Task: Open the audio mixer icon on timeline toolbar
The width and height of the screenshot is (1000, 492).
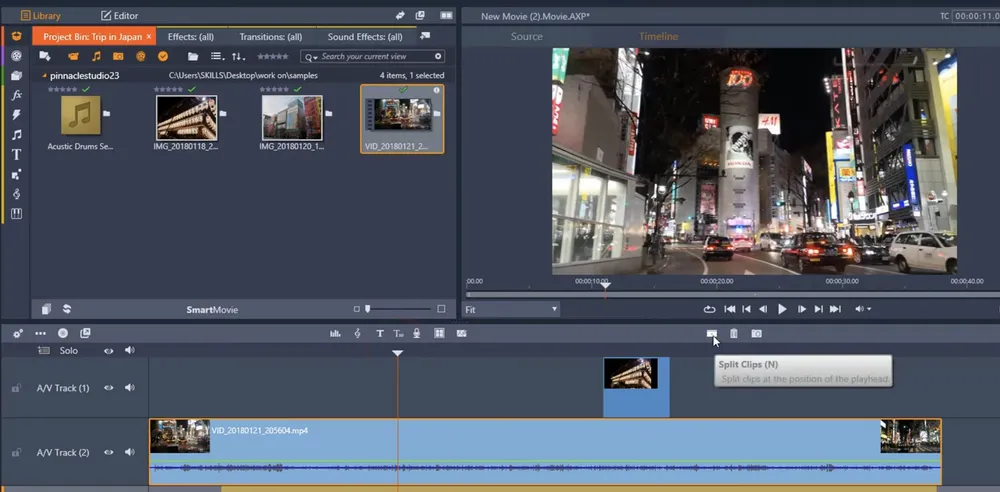Action: pos(335,334)
